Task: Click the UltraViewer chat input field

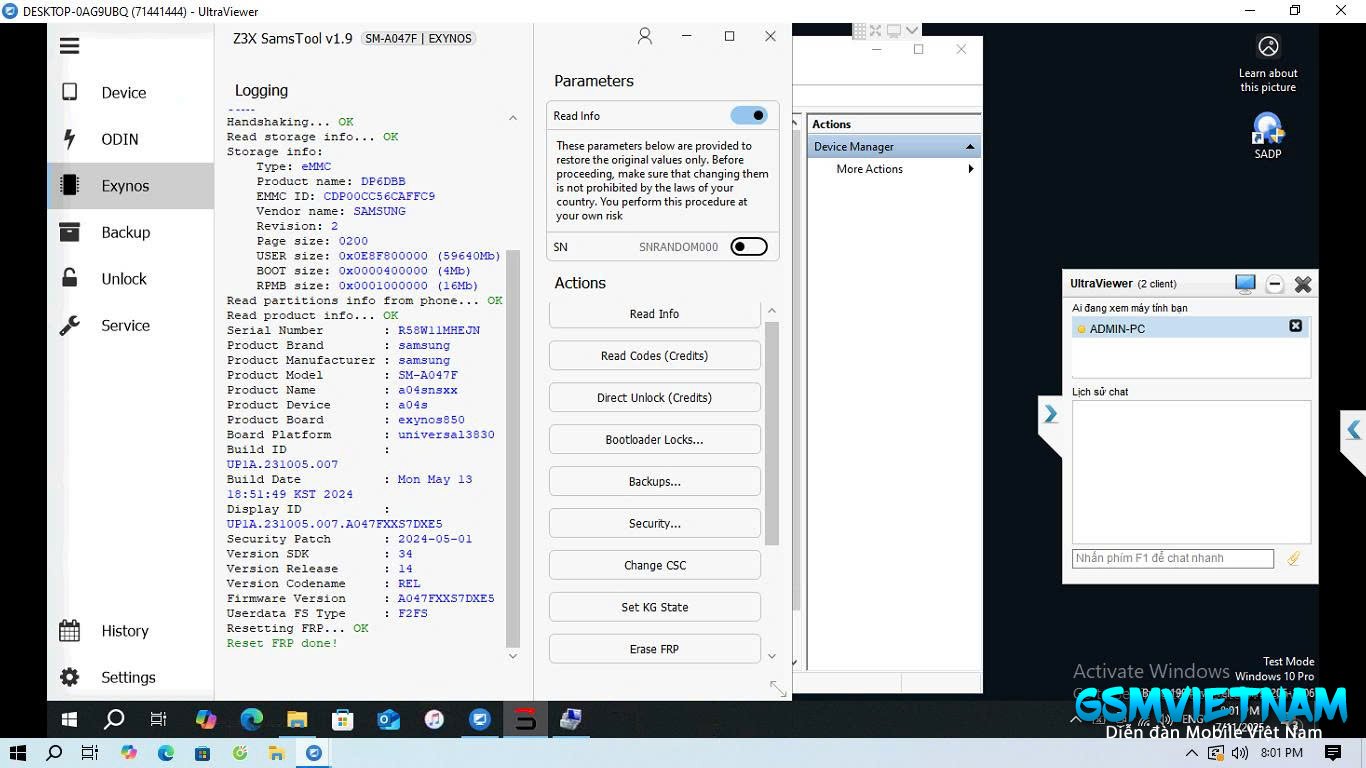Action: (x=1173, y=559)
